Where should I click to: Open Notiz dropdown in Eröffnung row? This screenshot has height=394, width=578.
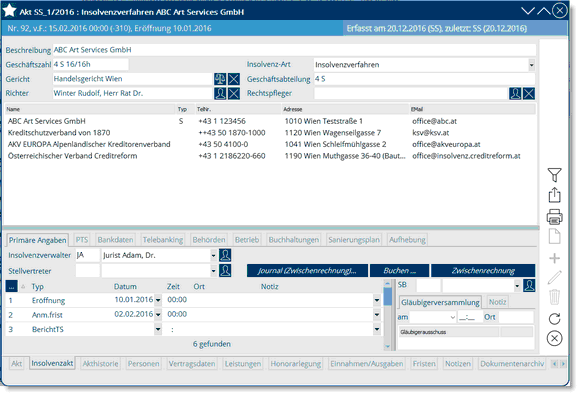[x=377, y=300]
